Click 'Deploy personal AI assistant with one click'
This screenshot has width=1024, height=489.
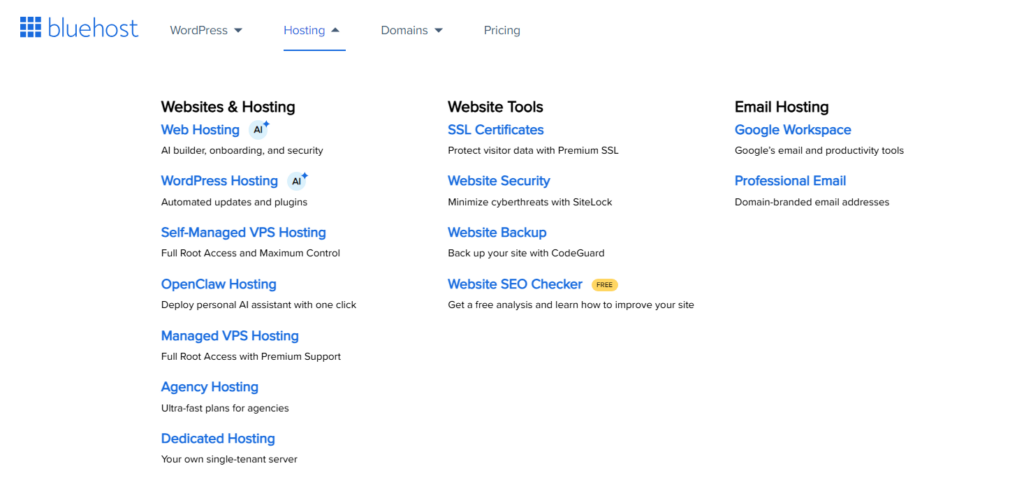coord(259,305)
